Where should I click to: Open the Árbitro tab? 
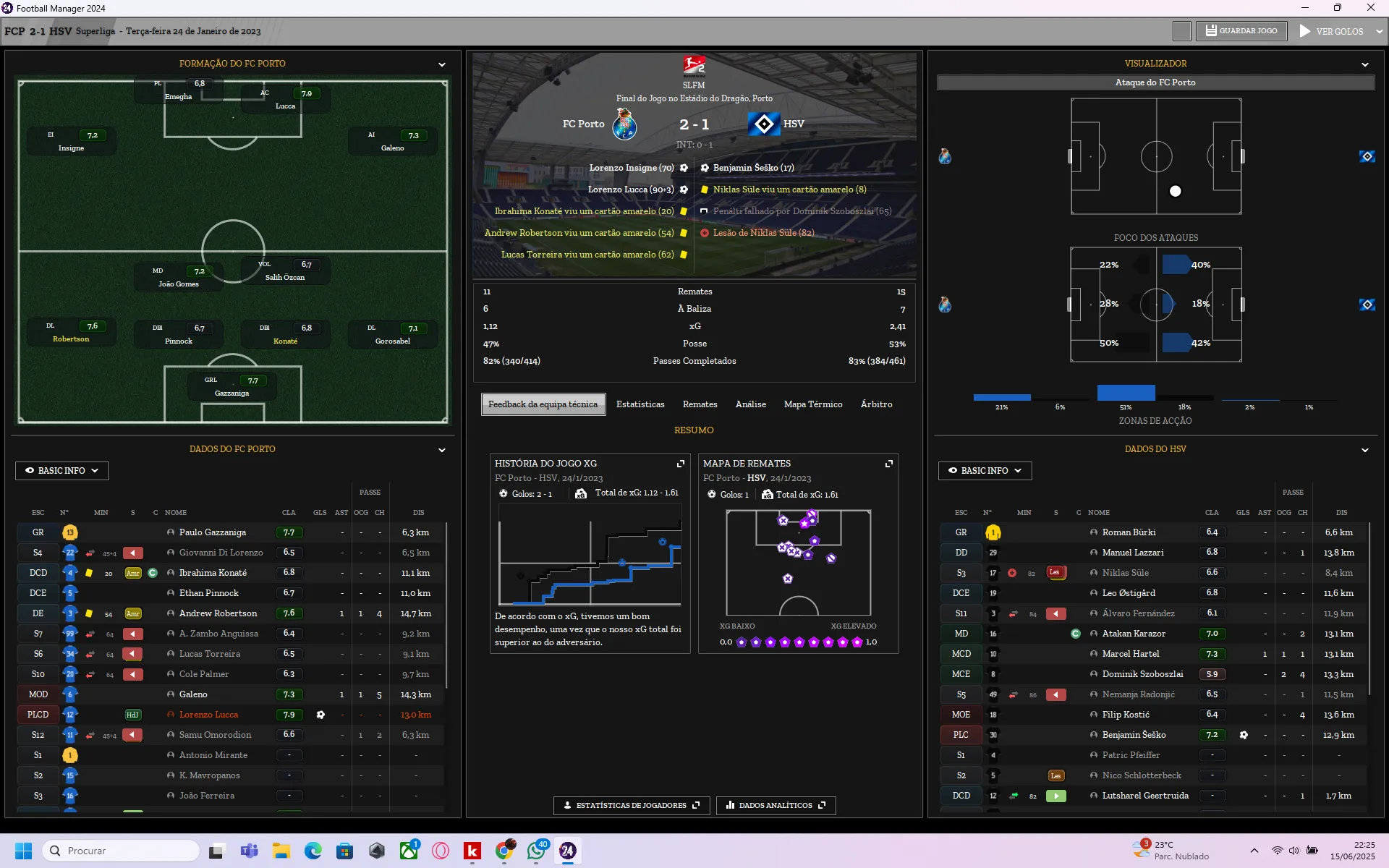click(x=876, y=405)
